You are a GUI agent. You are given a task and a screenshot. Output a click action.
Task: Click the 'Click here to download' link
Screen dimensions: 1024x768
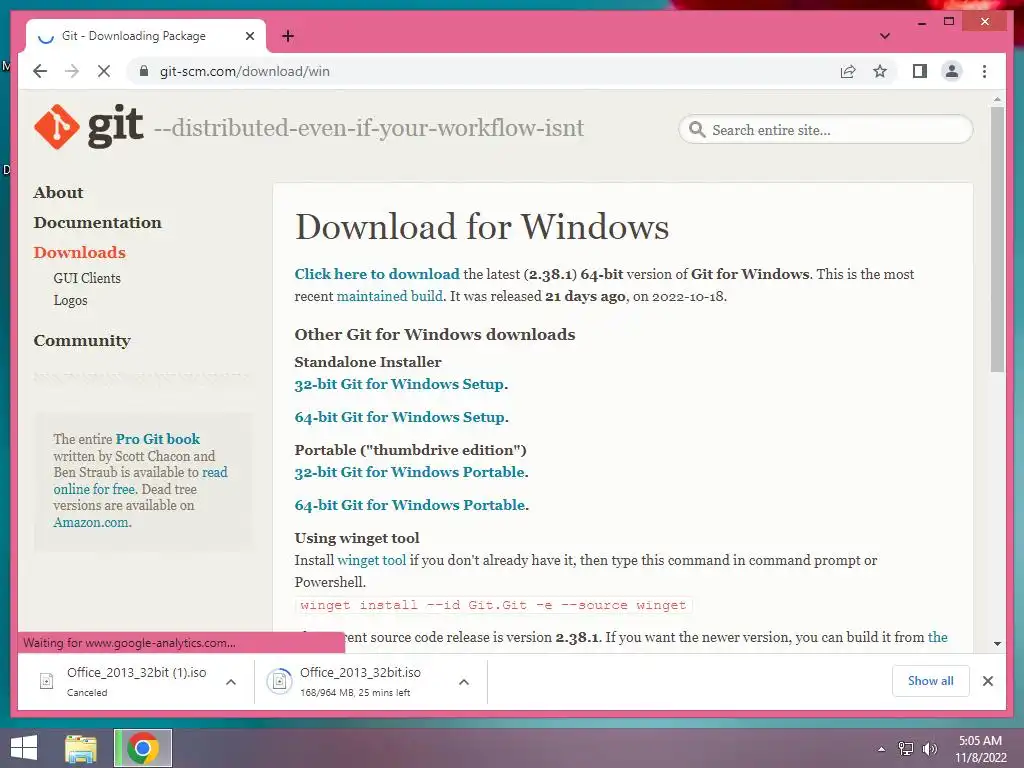pyautogui.click(x=377, y=274)
